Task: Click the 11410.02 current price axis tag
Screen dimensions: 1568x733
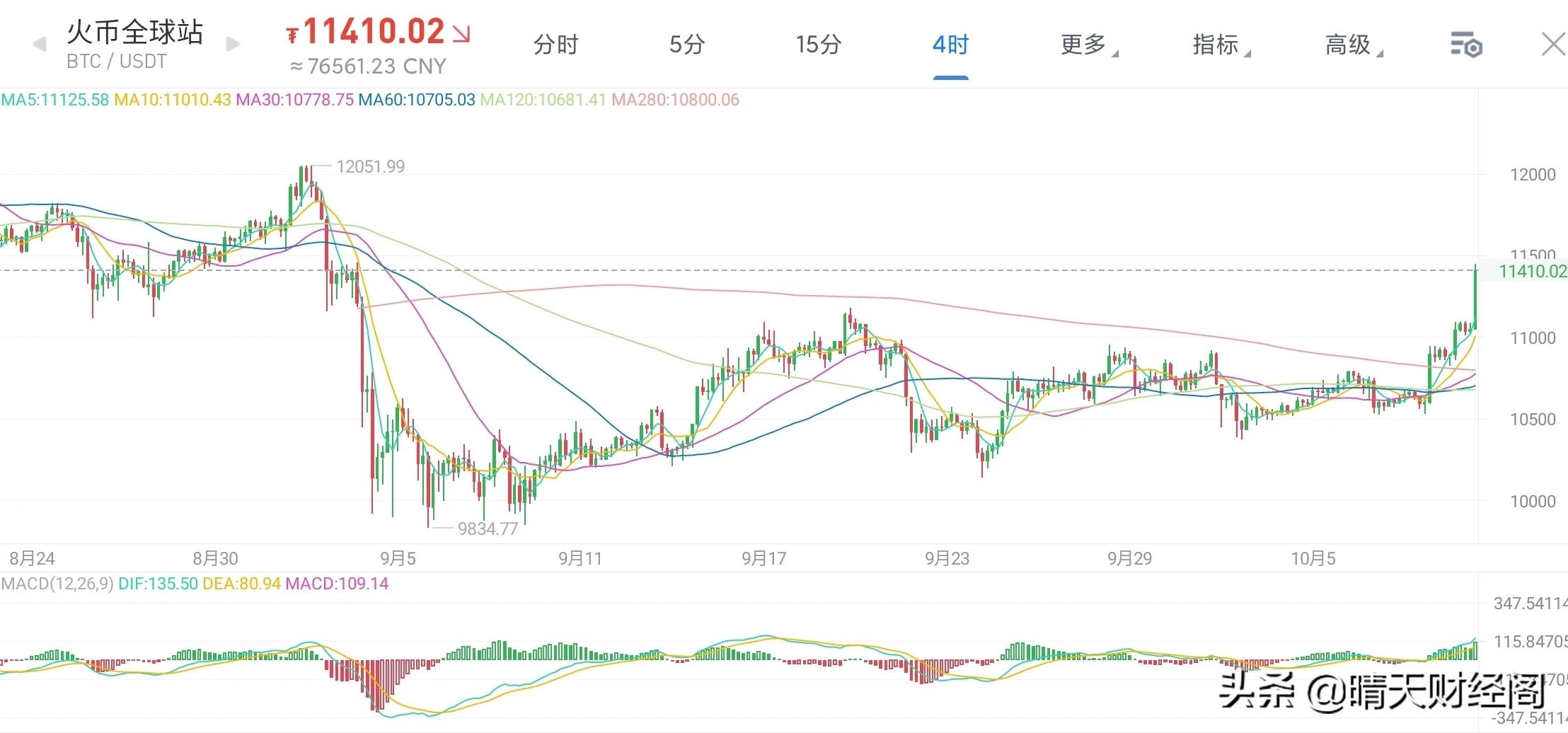Action: (1531, 271)
